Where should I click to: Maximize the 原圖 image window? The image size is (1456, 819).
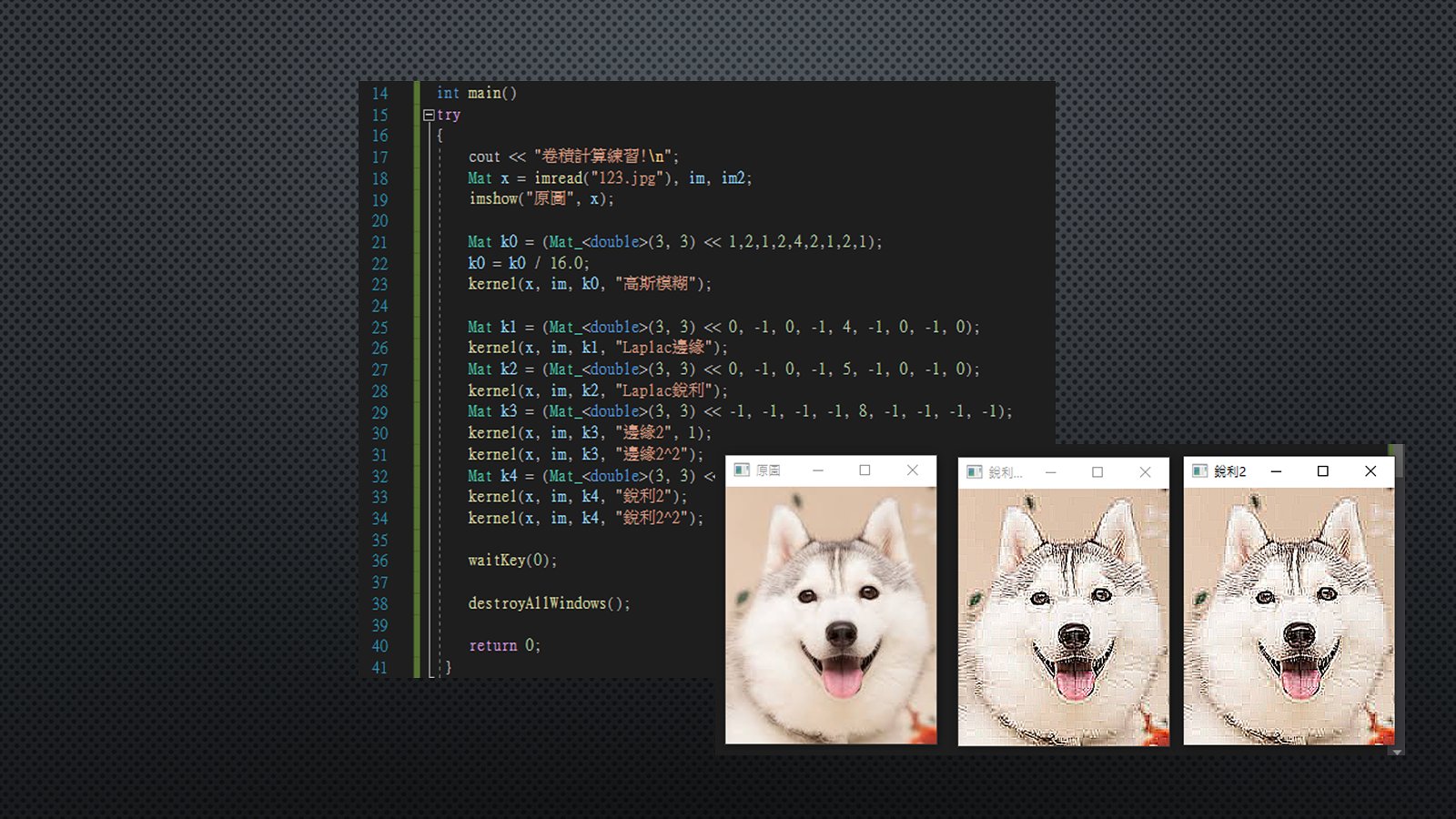[x=864, y=470]
